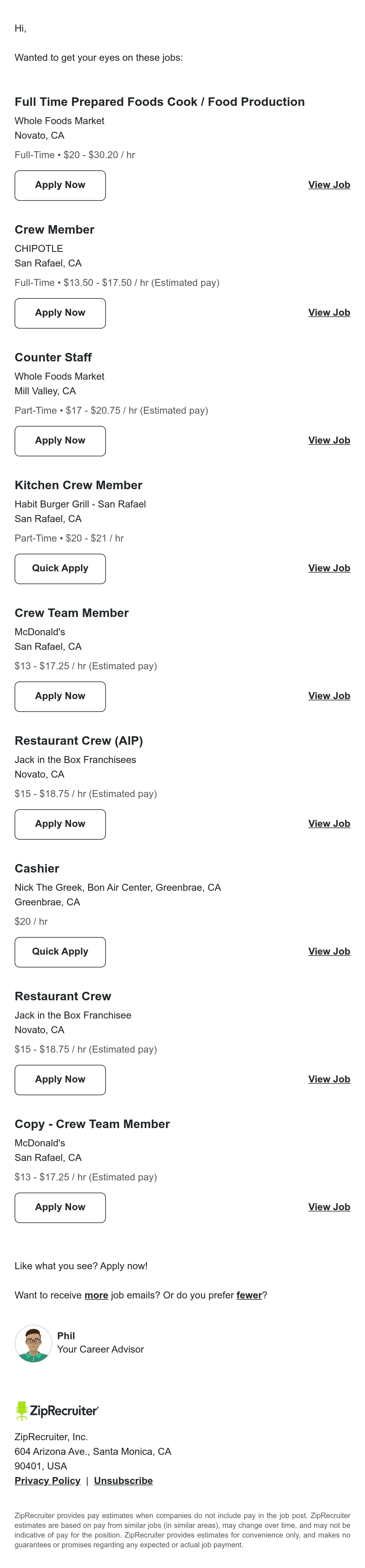Apply Now for McDonald's Crew Team Member

point(60,696)
